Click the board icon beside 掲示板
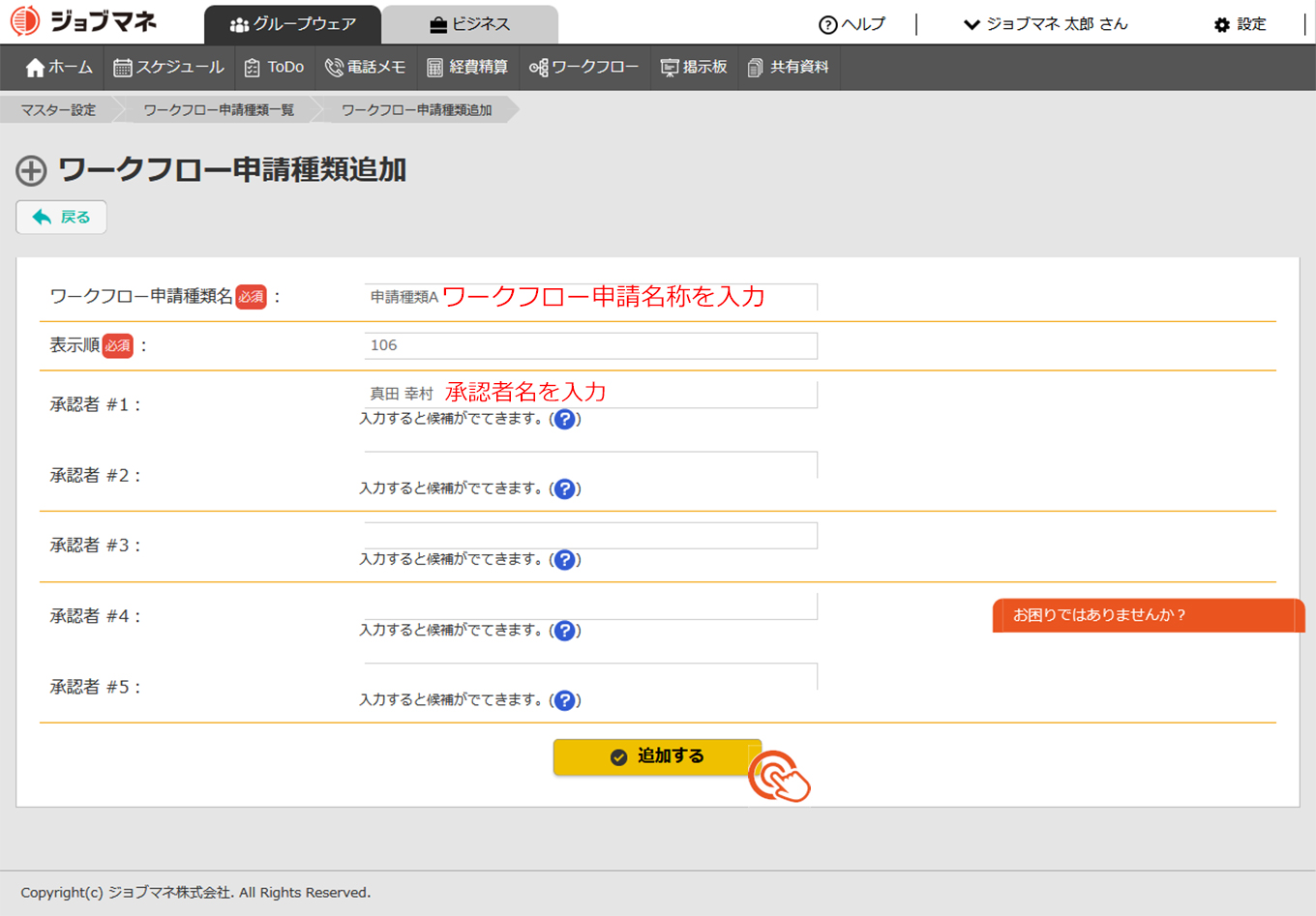1316x916 pixels. (x=670, y=68)
